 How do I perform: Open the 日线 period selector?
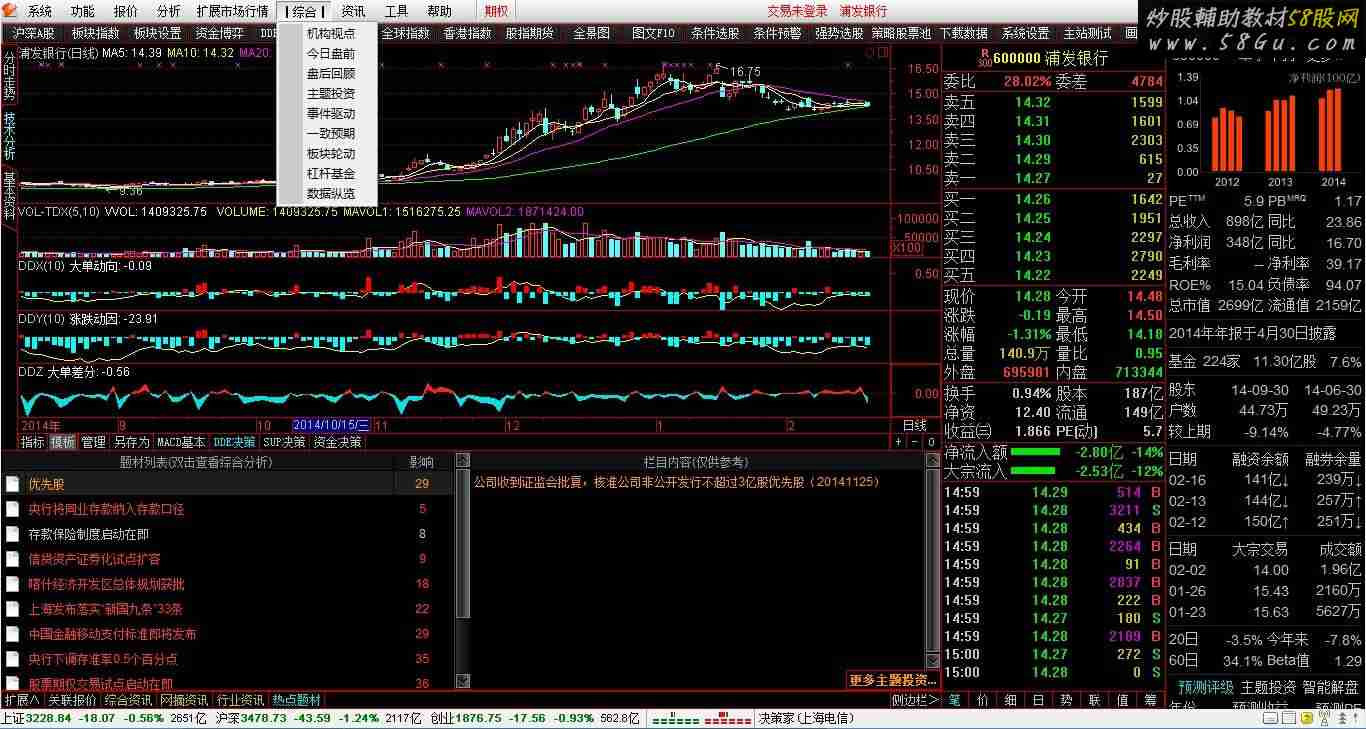(915, 425)
